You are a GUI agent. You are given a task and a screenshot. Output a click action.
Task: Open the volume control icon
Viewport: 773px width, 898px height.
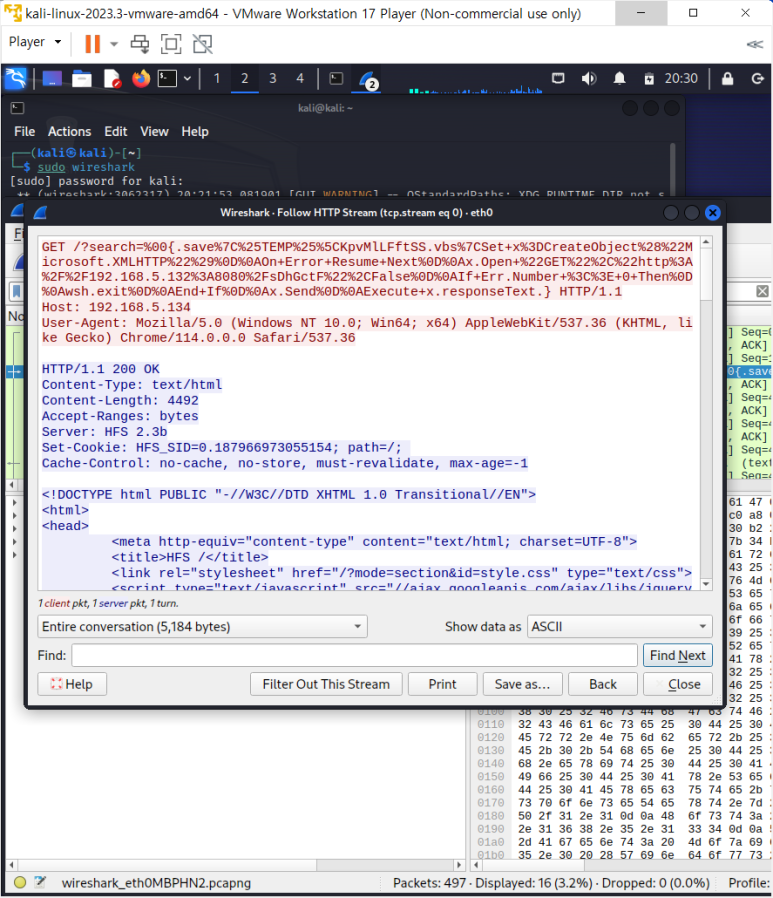tap(589, 78)
